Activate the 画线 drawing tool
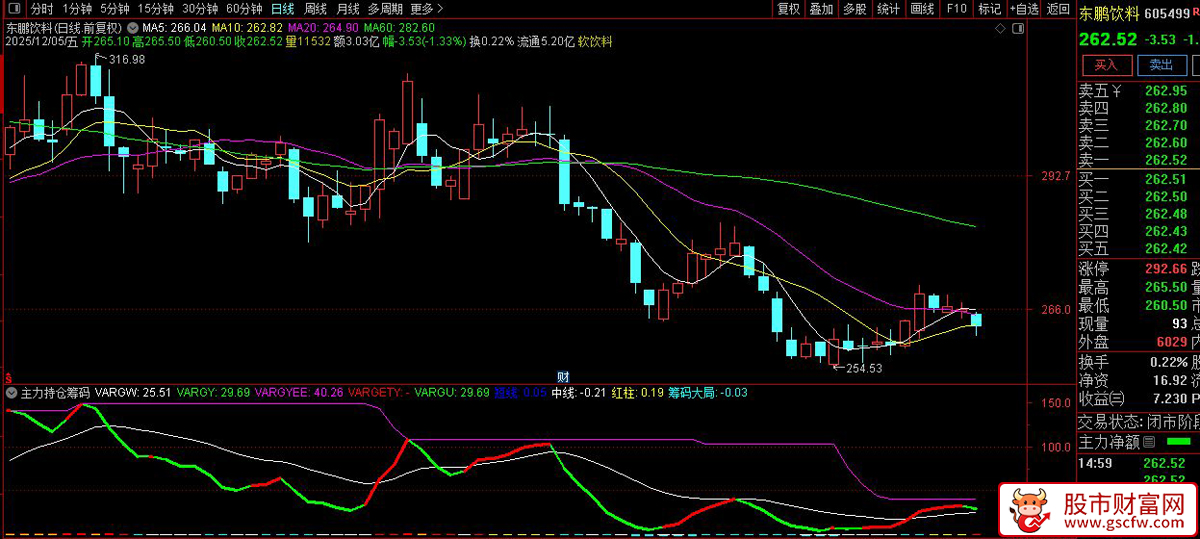This screenshot has width=1200, height=539. pyautogui.click(x=921, y=9)
